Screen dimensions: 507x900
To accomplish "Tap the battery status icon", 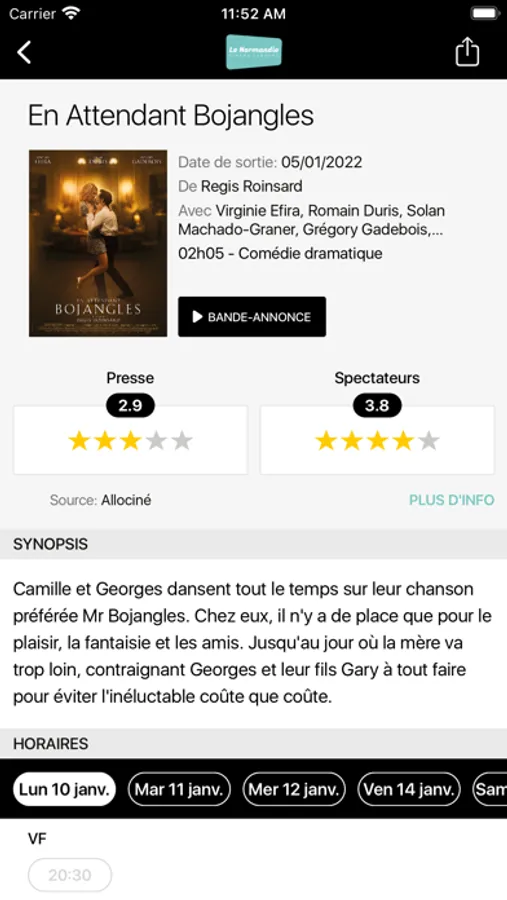I will 485,14.
